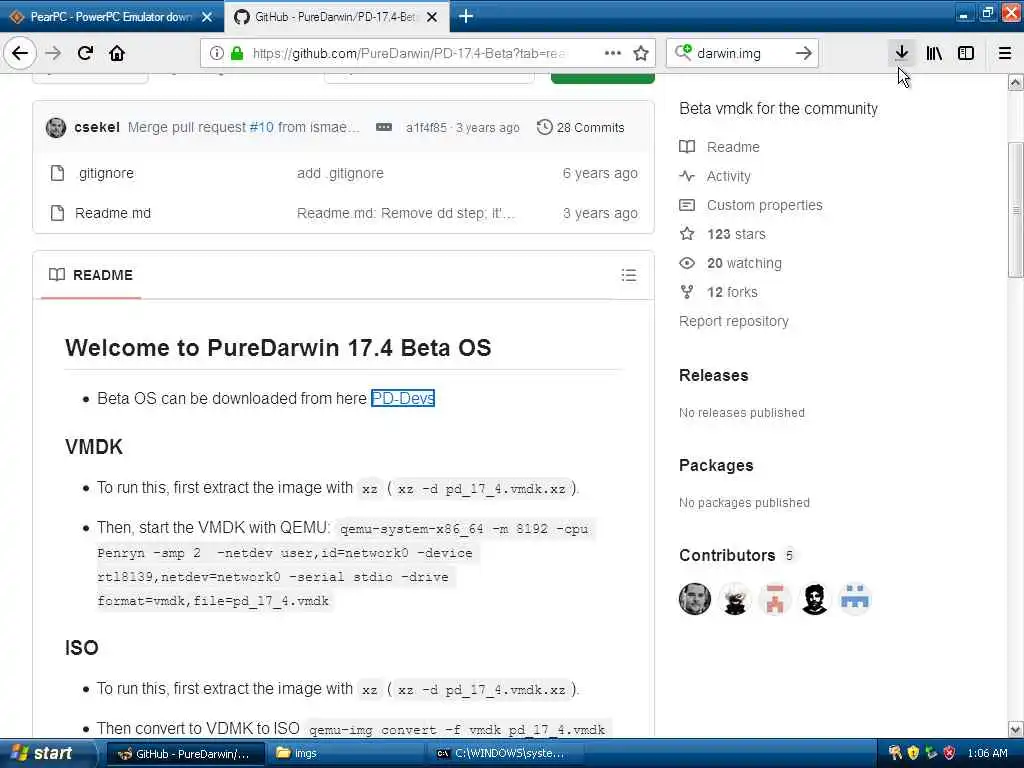Click scrollbar down arrow
This screenshot has width=1024, height=768.
(1016, 729)
